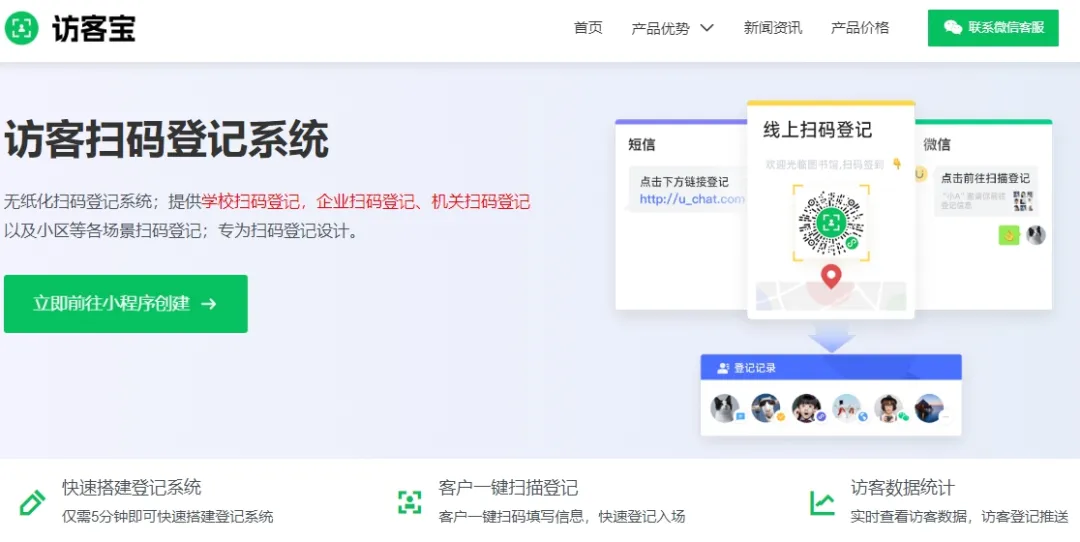Viewport: 1080px width, 542px height.
Task: Expand the 产品优势 dropdown arrow
Action: [x=707, y=28]
